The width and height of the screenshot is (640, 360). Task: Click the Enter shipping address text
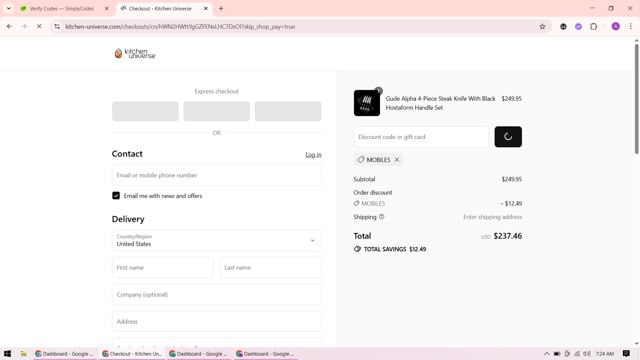click(x=492, y=217)
